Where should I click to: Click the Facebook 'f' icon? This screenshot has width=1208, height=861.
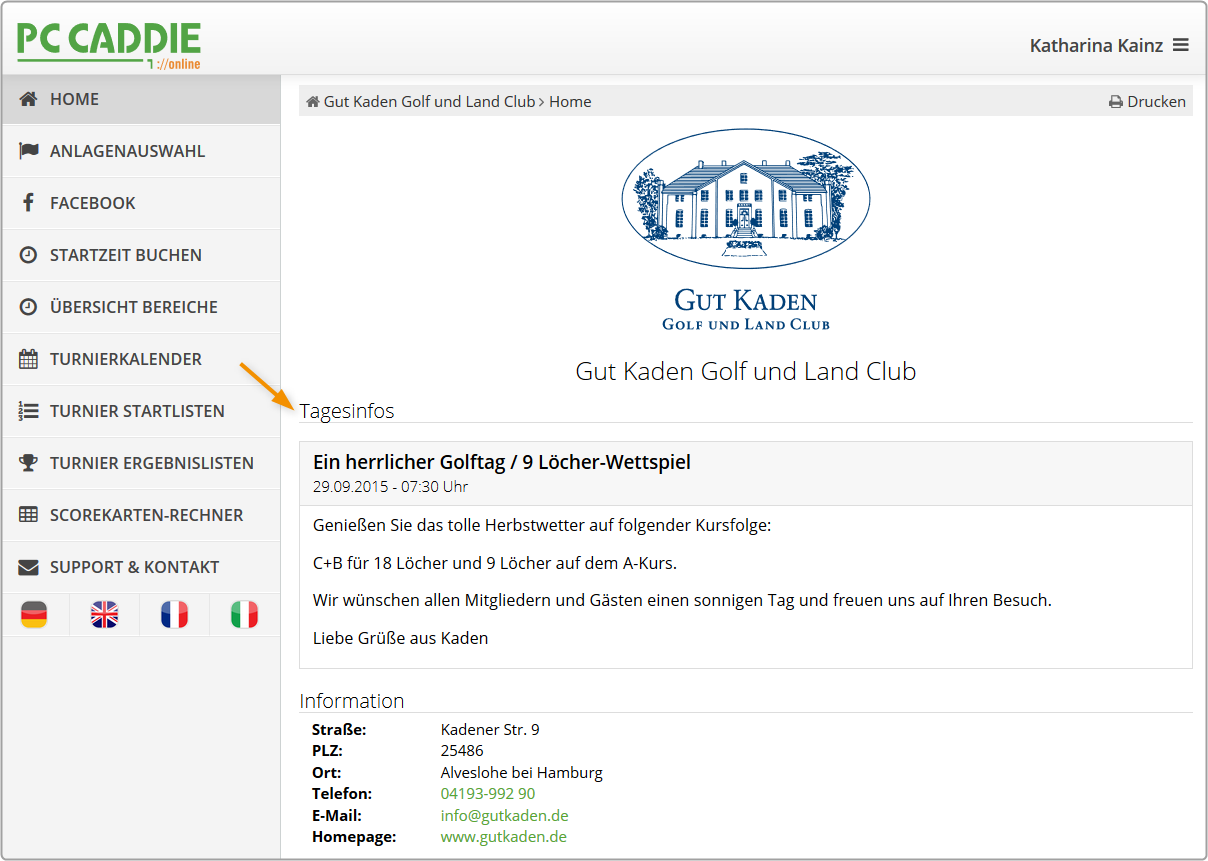click(x=29, y=203)
